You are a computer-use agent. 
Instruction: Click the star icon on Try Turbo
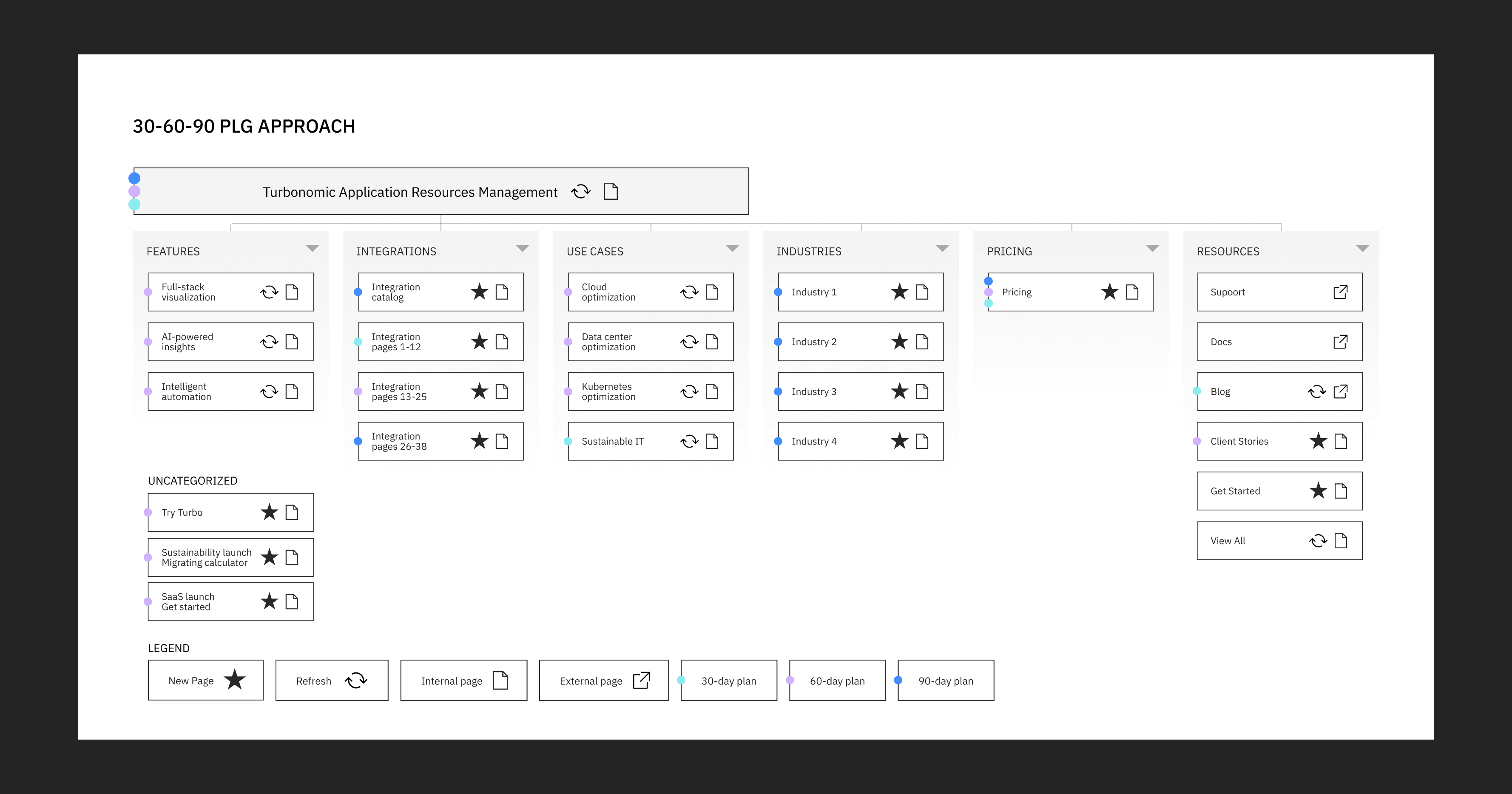269,512
